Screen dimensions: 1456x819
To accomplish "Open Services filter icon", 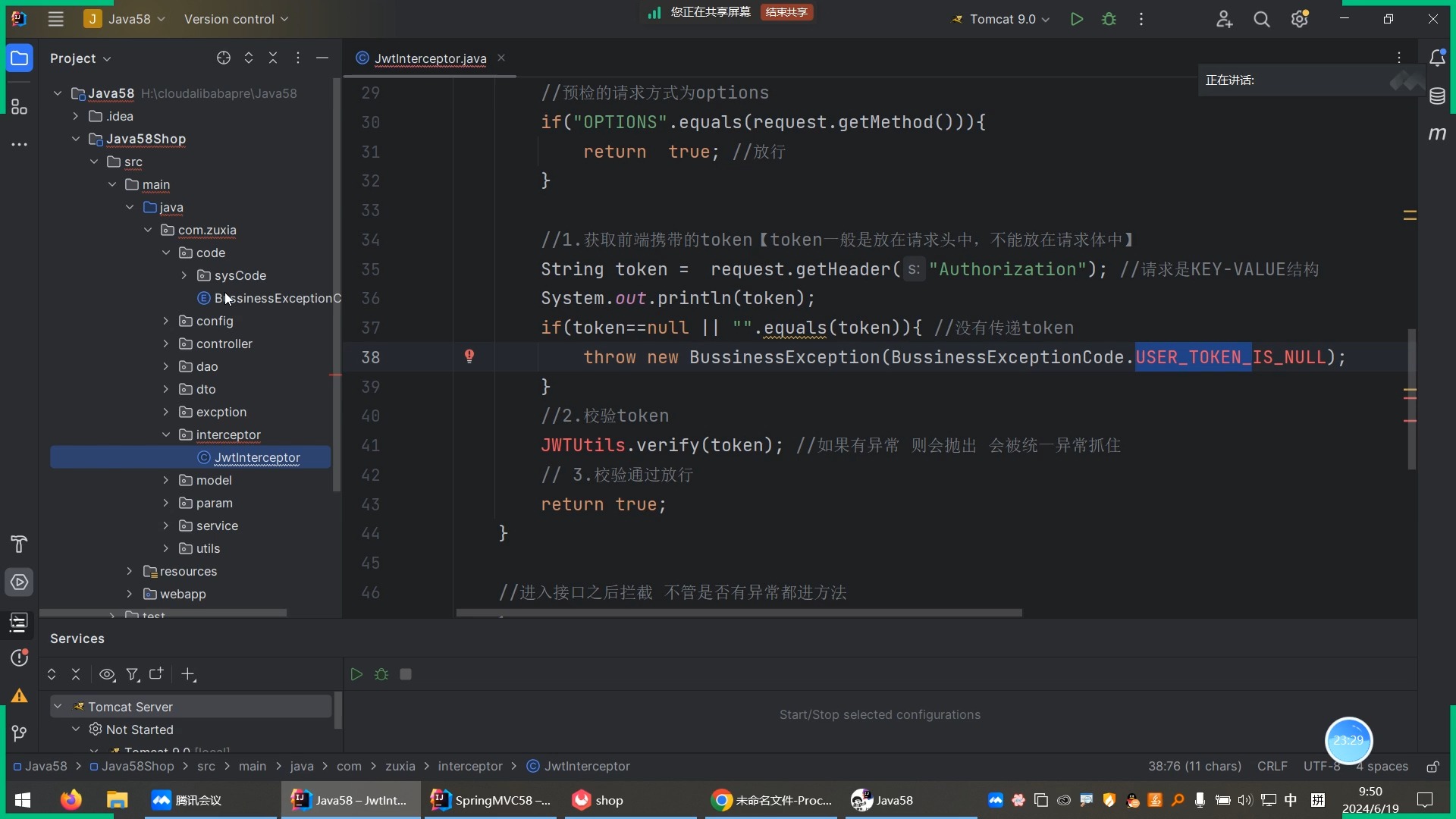I will (133, 674).
